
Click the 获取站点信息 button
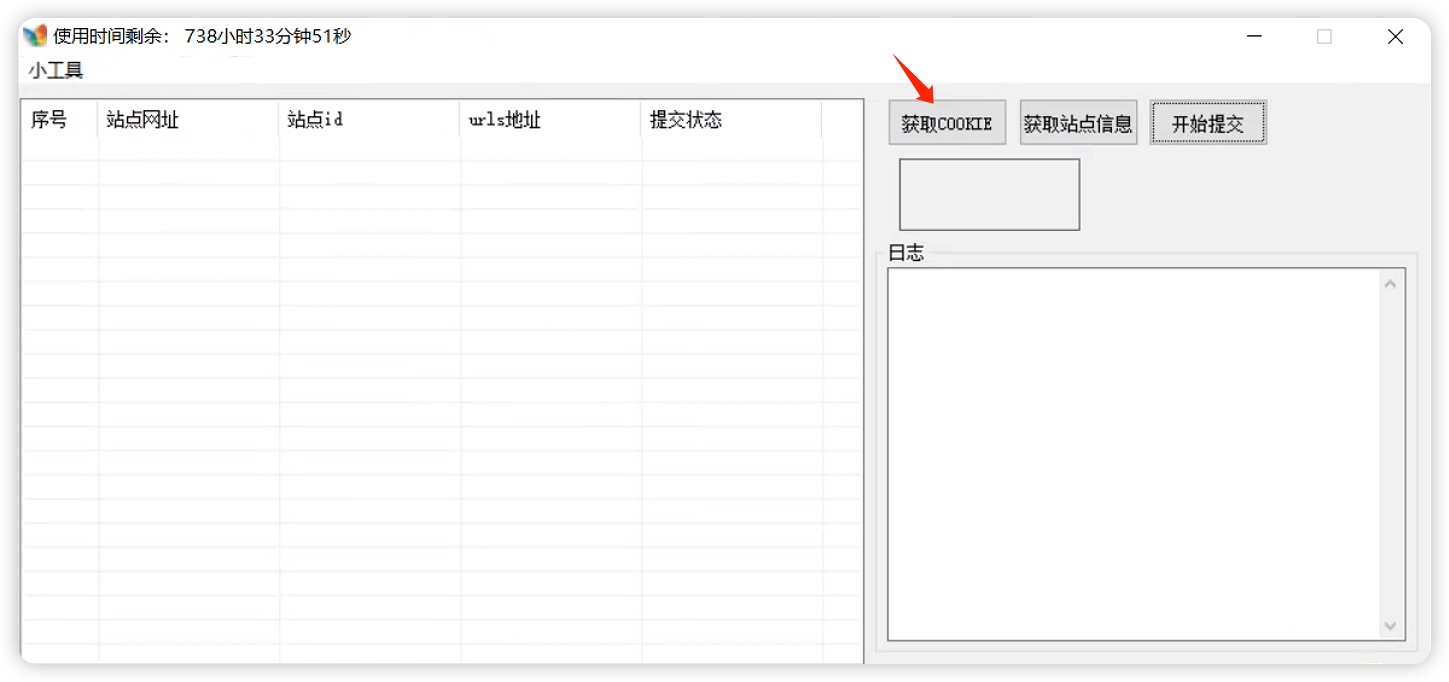[1078, 123]
